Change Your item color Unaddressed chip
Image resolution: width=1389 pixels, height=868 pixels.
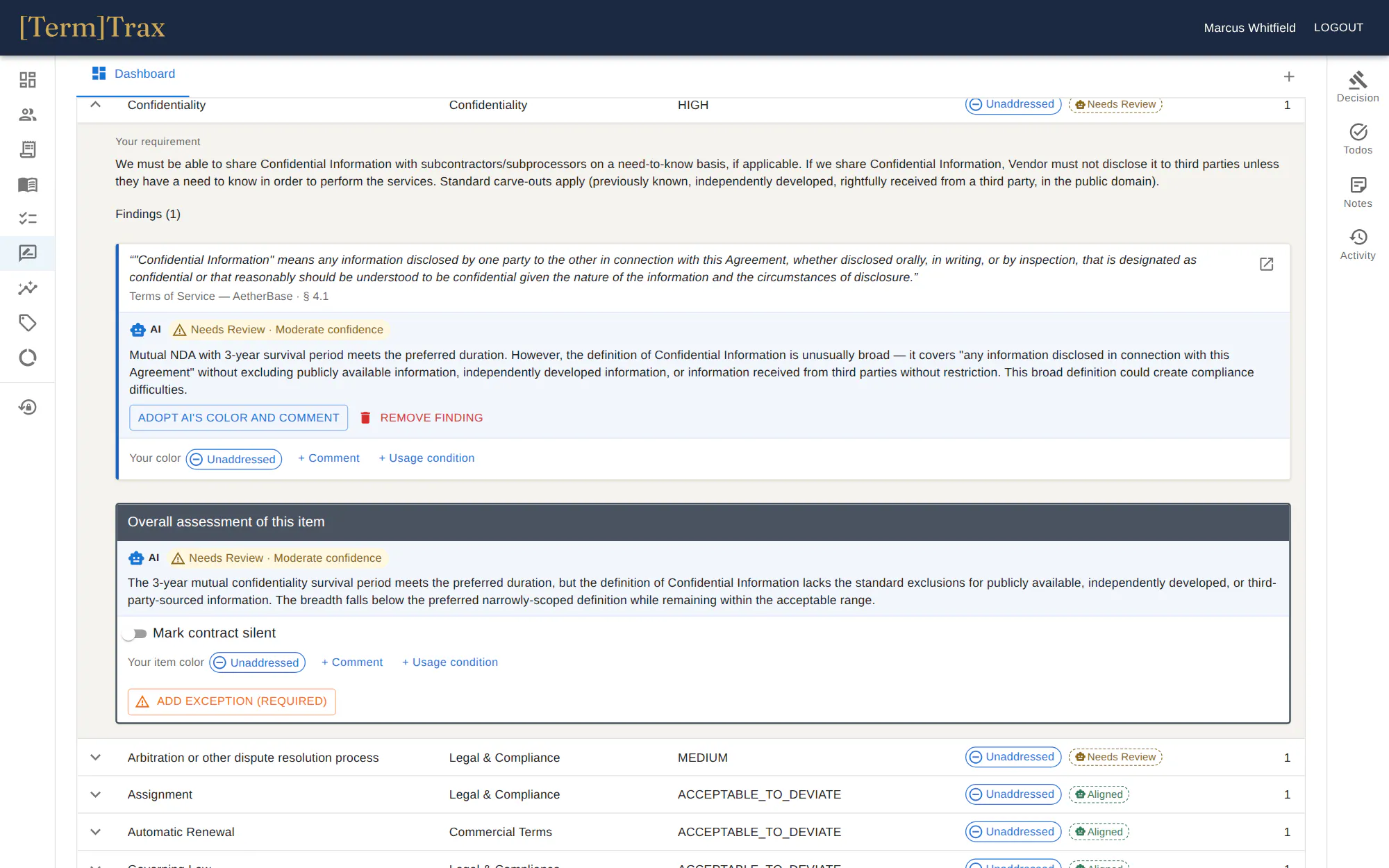(x=258, y=662)
